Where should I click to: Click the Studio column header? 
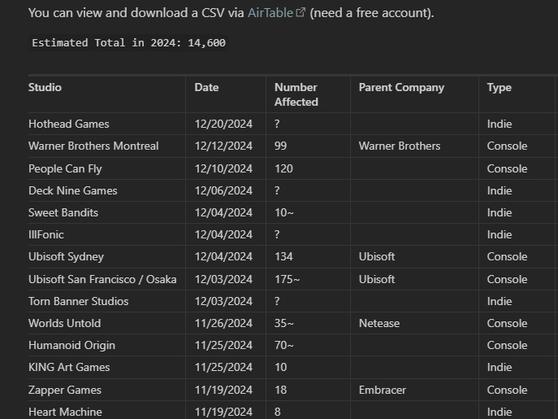point(45,87)
